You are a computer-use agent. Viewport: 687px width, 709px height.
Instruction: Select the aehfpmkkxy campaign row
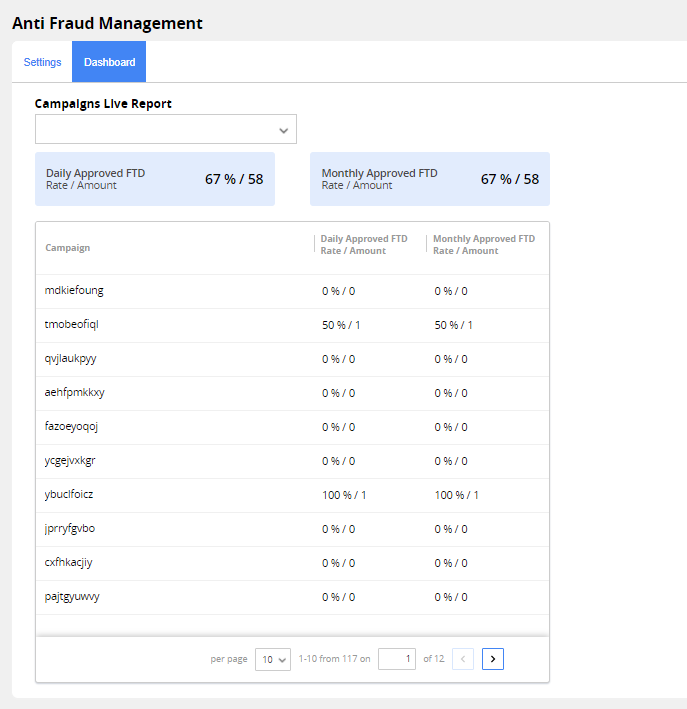pos(293,393)
